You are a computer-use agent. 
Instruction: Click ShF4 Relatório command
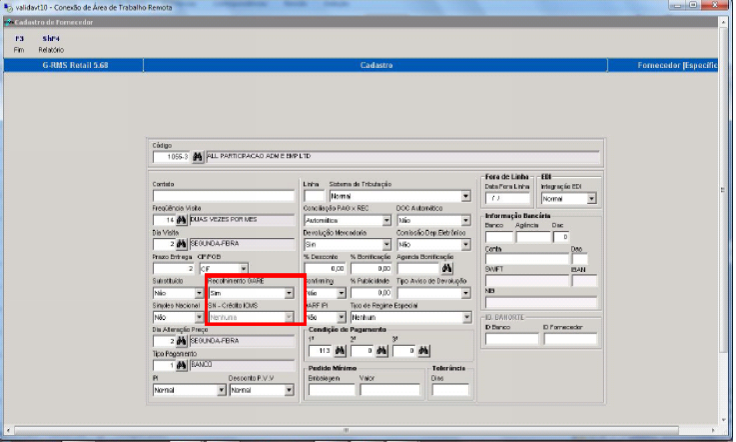tap(51, 44)
